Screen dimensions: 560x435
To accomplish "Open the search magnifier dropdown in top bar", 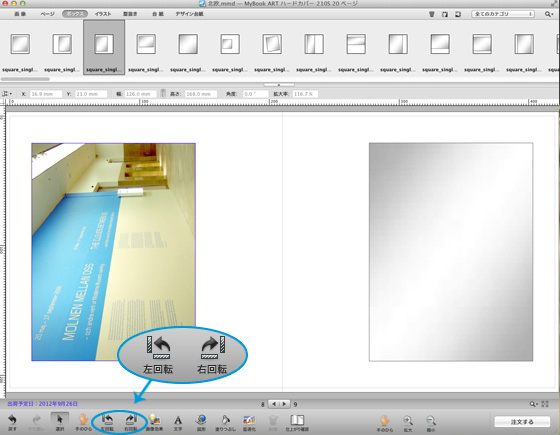I will pyautogui.click(x=549, y=14).
